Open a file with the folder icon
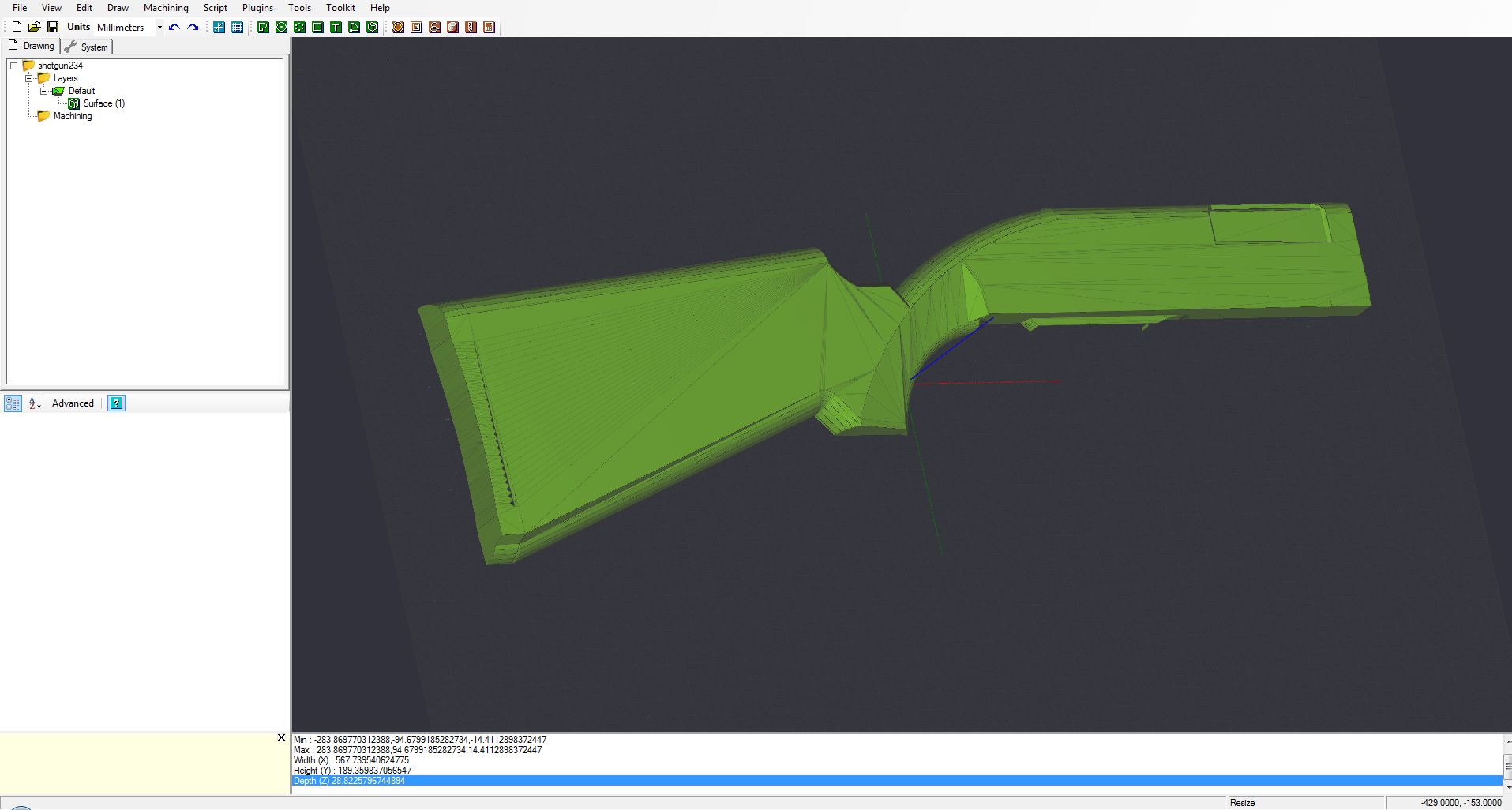1512x810 pixels. (x=34, y=28)
